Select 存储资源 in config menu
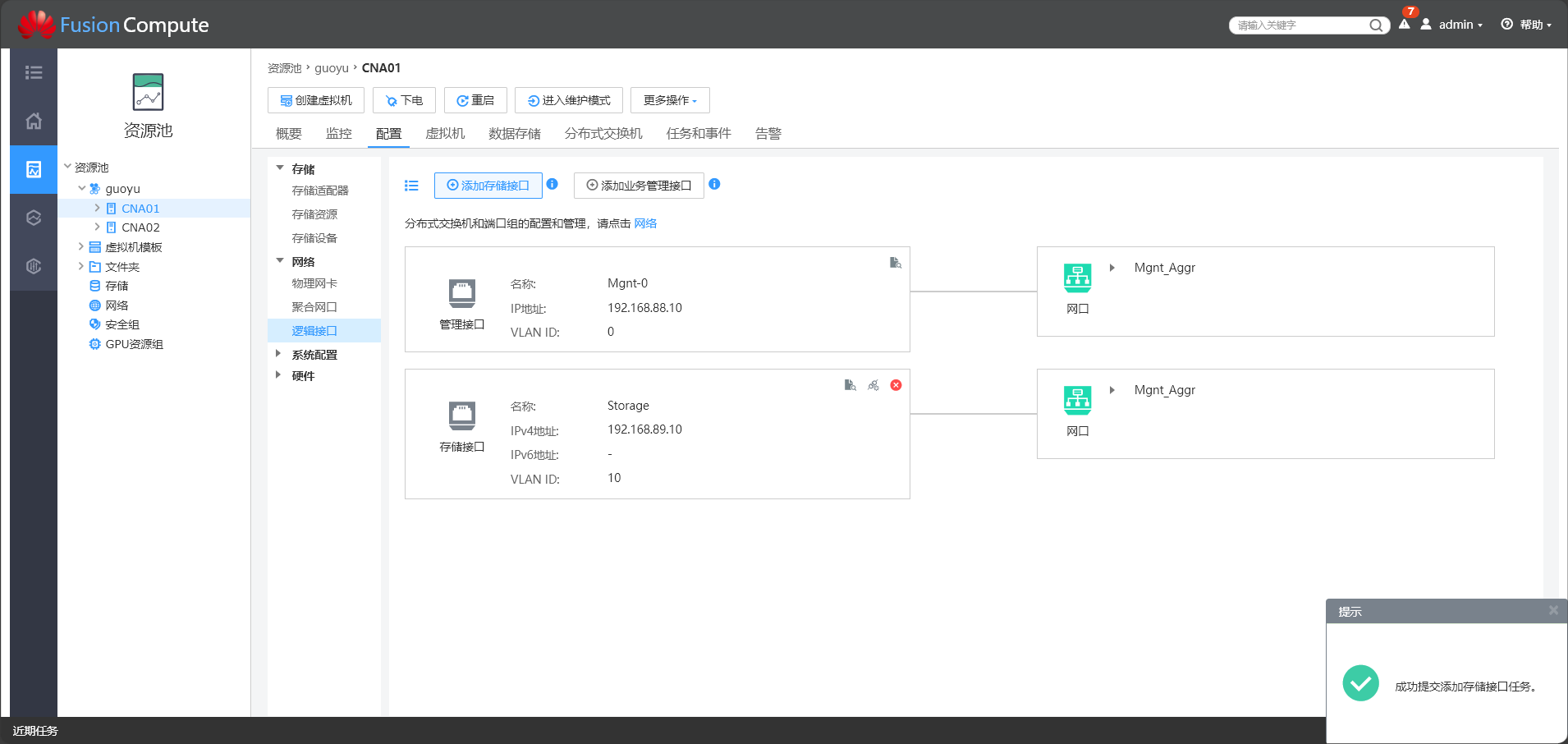The height and width of the screenshot is (744, 1568). (x=314, y=214)
